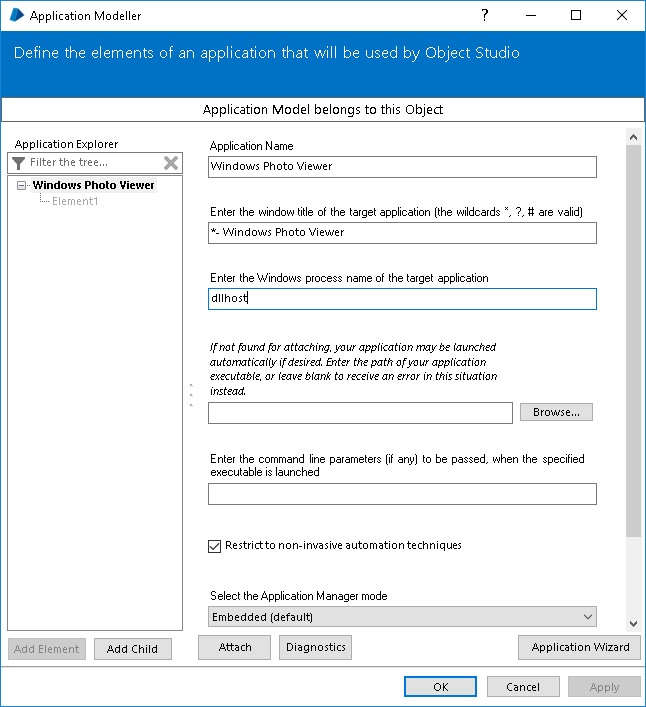Click the Windows process name field containing dllhost

402,298
